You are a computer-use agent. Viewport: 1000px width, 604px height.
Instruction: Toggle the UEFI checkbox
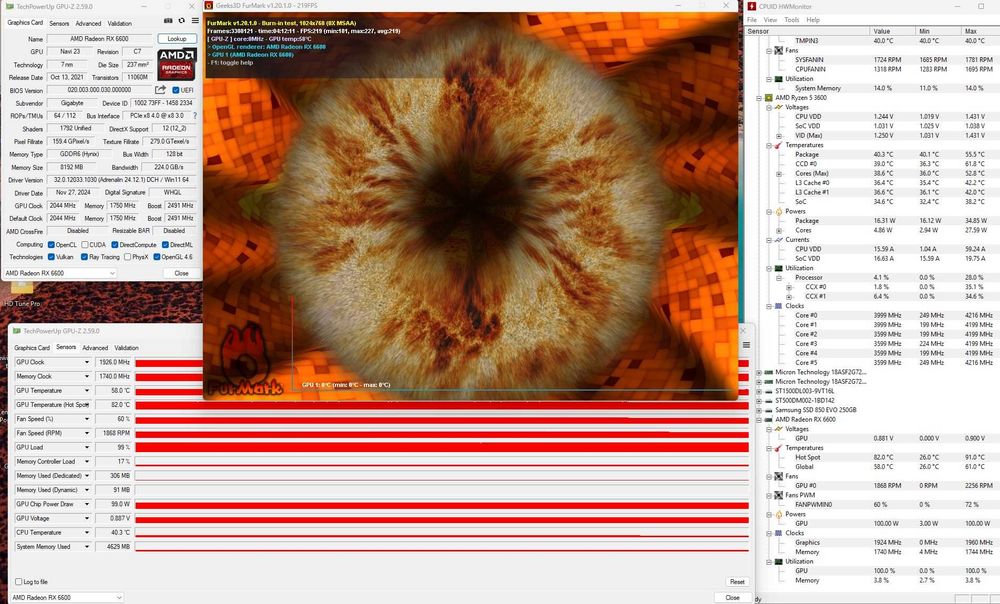click(x=176, y=90)
